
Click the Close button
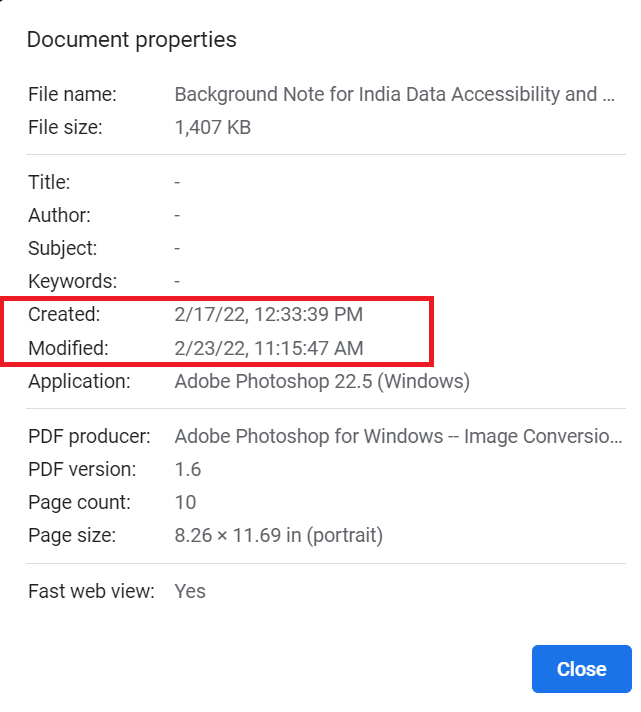tap(581, 669)
